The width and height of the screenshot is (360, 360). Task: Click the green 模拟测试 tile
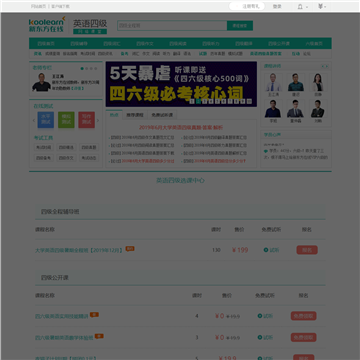(66, 120)
